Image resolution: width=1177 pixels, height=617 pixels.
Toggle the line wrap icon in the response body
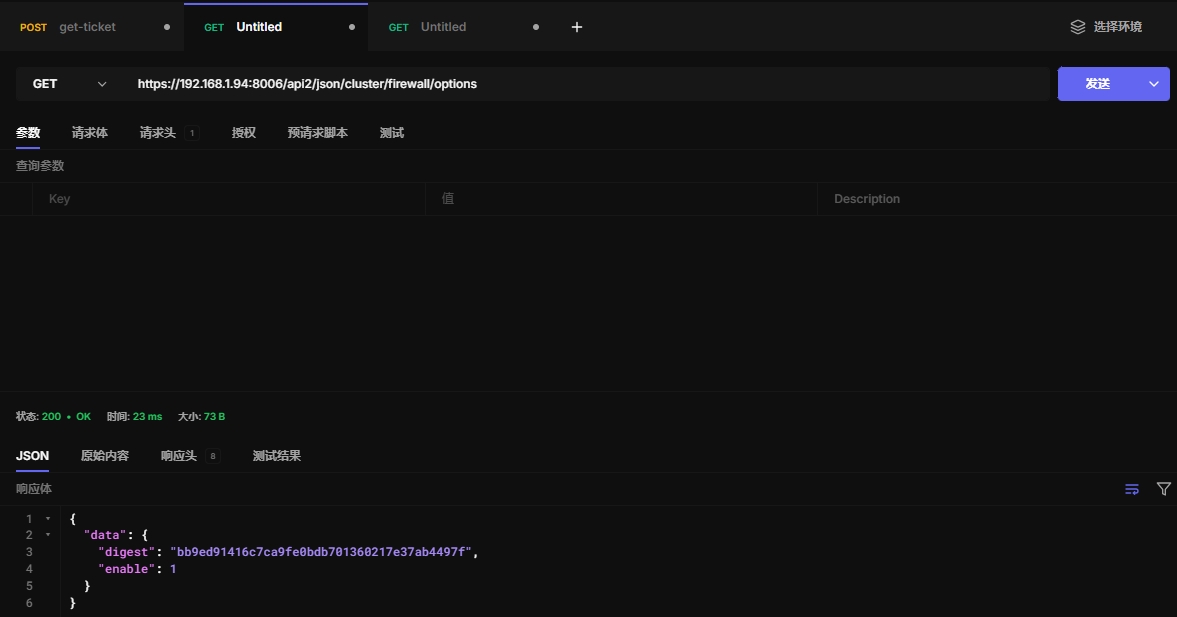coord(1132,489)
